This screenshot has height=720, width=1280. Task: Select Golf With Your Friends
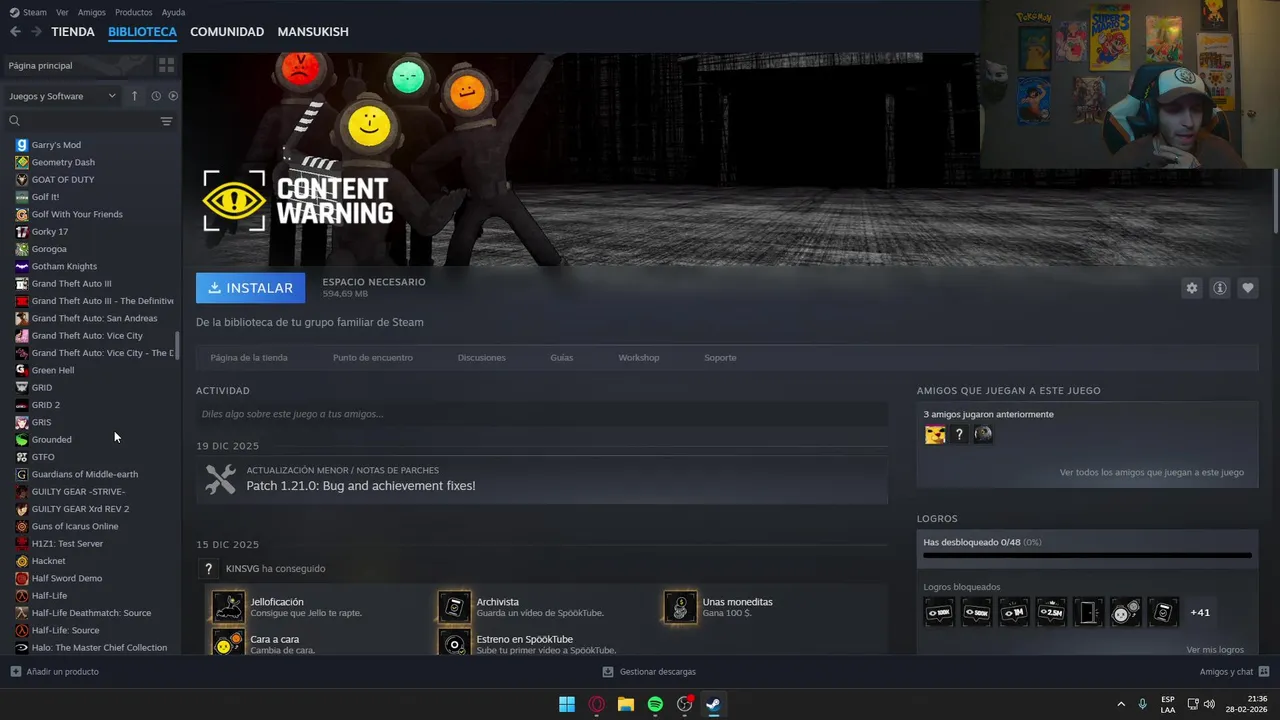77,214
